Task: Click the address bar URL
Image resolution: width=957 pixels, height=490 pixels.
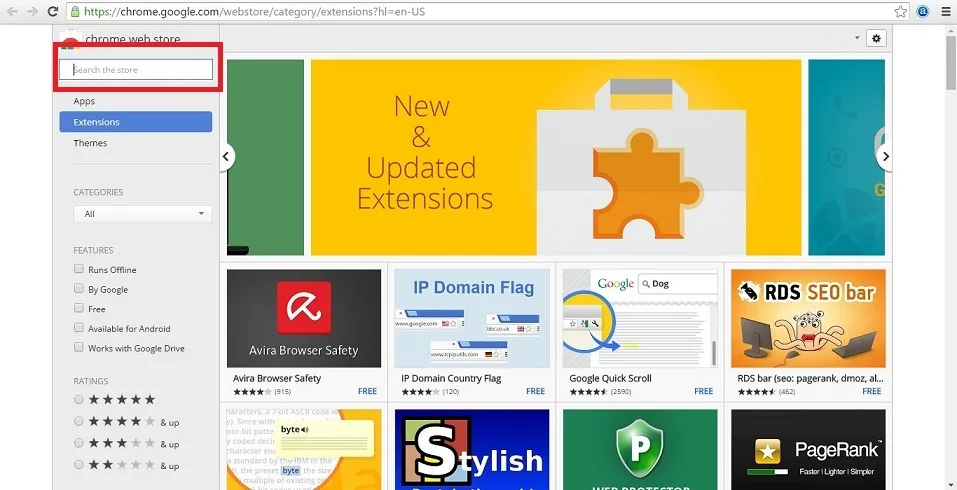Action: pos(255,12)
